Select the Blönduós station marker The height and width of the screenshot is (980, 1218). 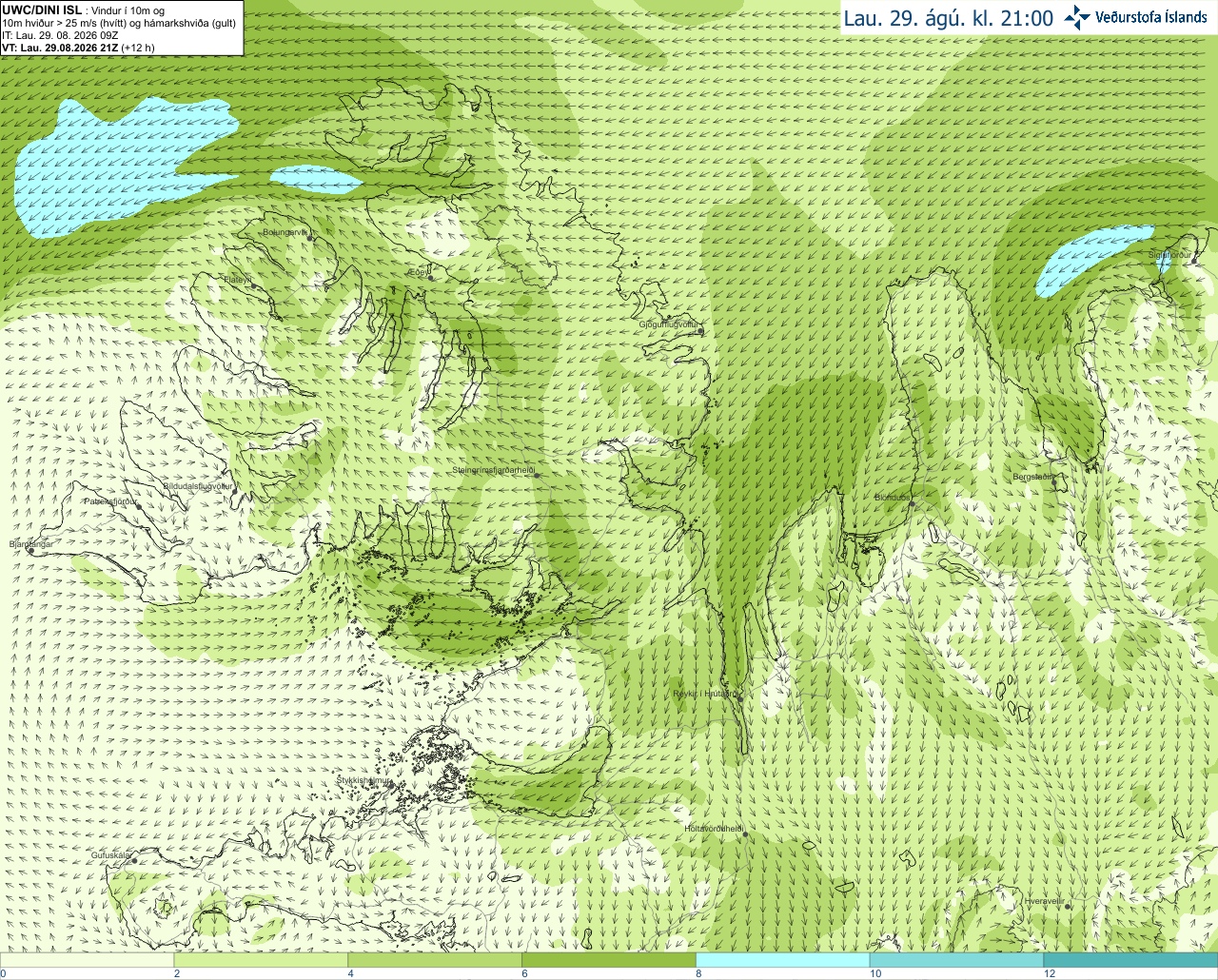click(911, 504)
